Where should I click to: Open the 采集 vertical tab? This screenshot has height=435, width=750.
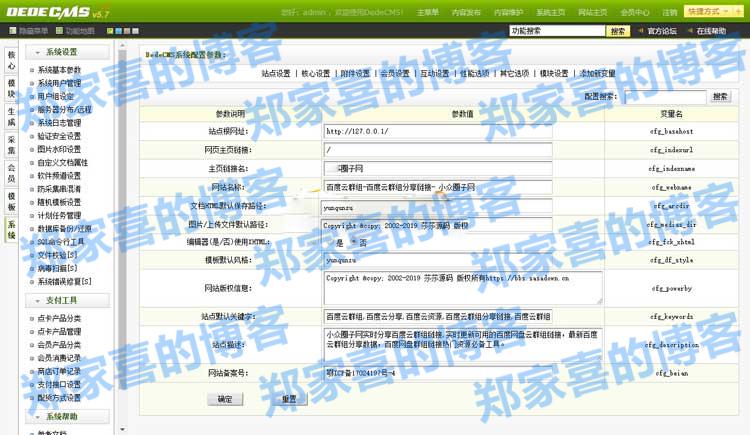pyautogui.click(x=11, y=145)
